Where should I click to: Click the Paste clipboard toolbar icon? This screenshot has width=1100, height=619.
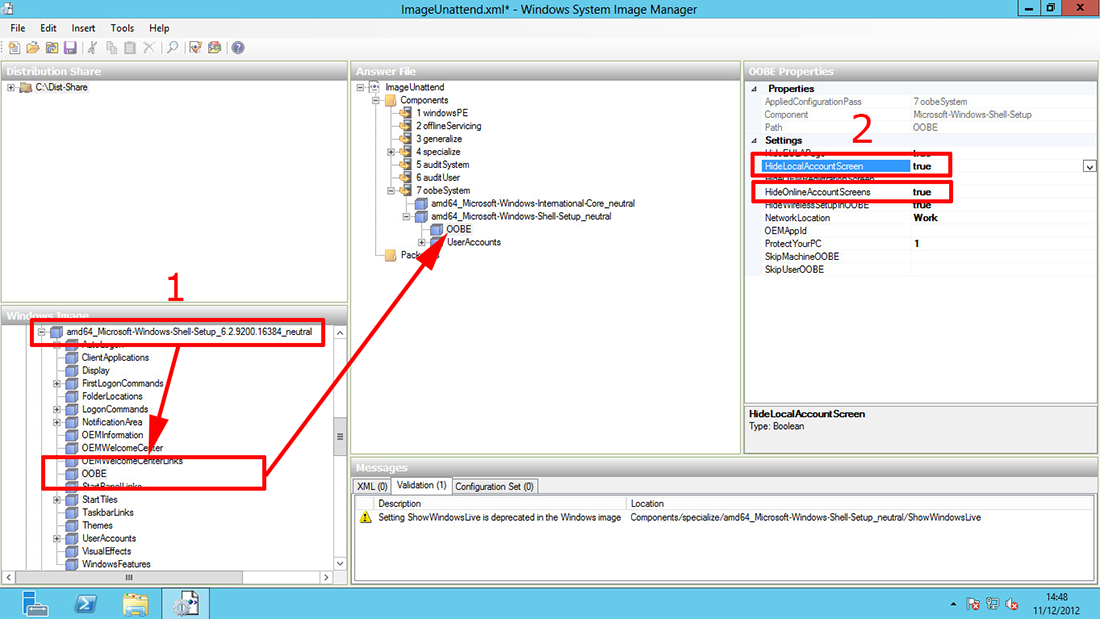(x=130, y=48)
